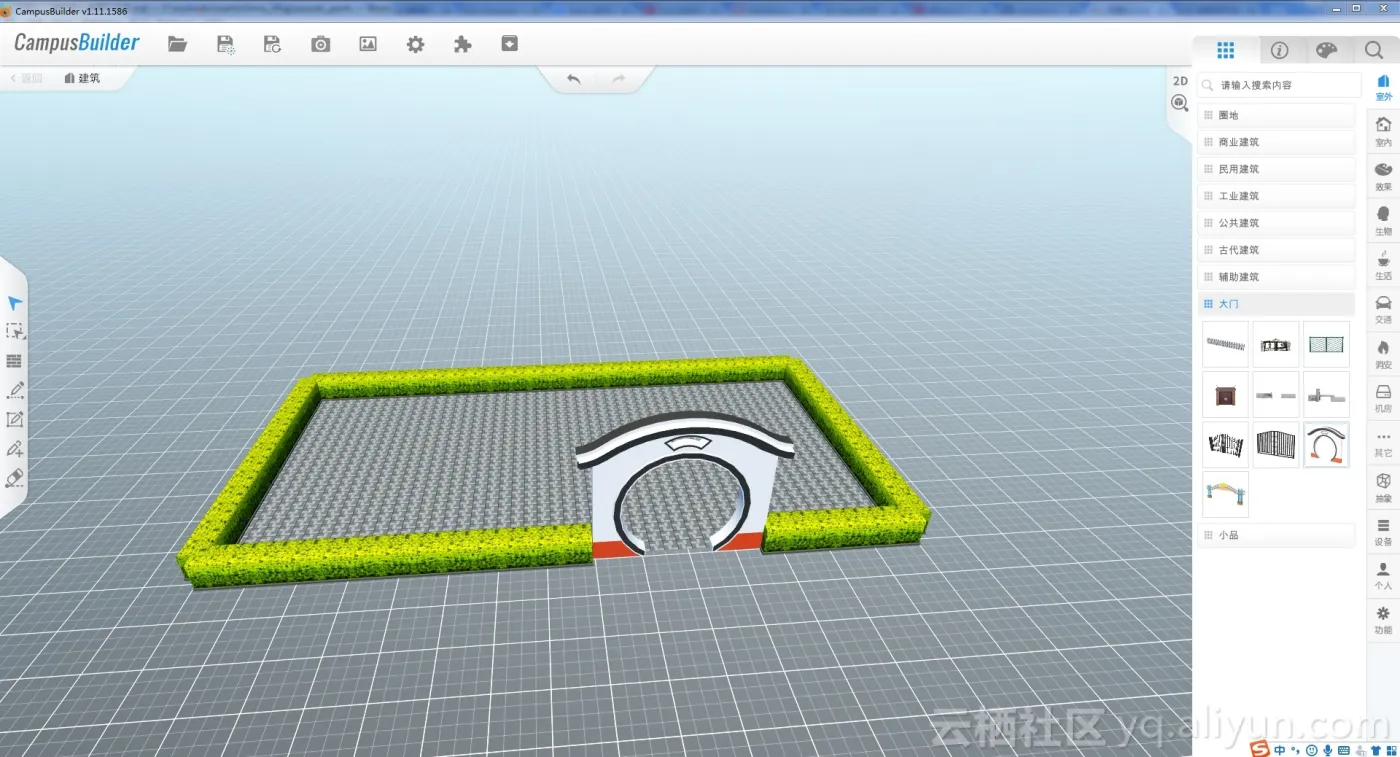Expand the 商业建筑 category

click(x=1276, y=142)
